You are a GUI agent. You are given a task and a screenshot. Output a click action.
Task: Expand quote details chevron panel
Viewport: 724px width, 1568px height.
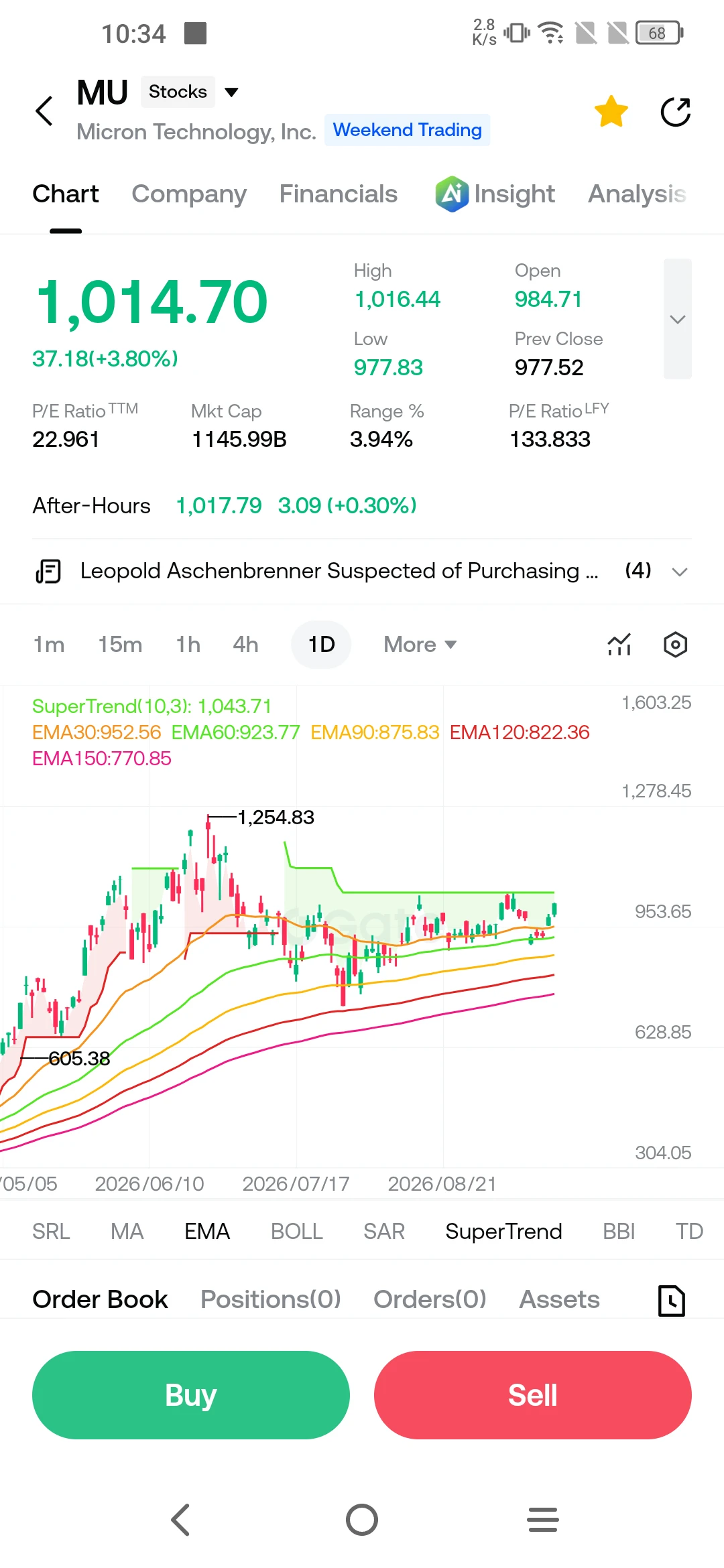tap(678, 319)
